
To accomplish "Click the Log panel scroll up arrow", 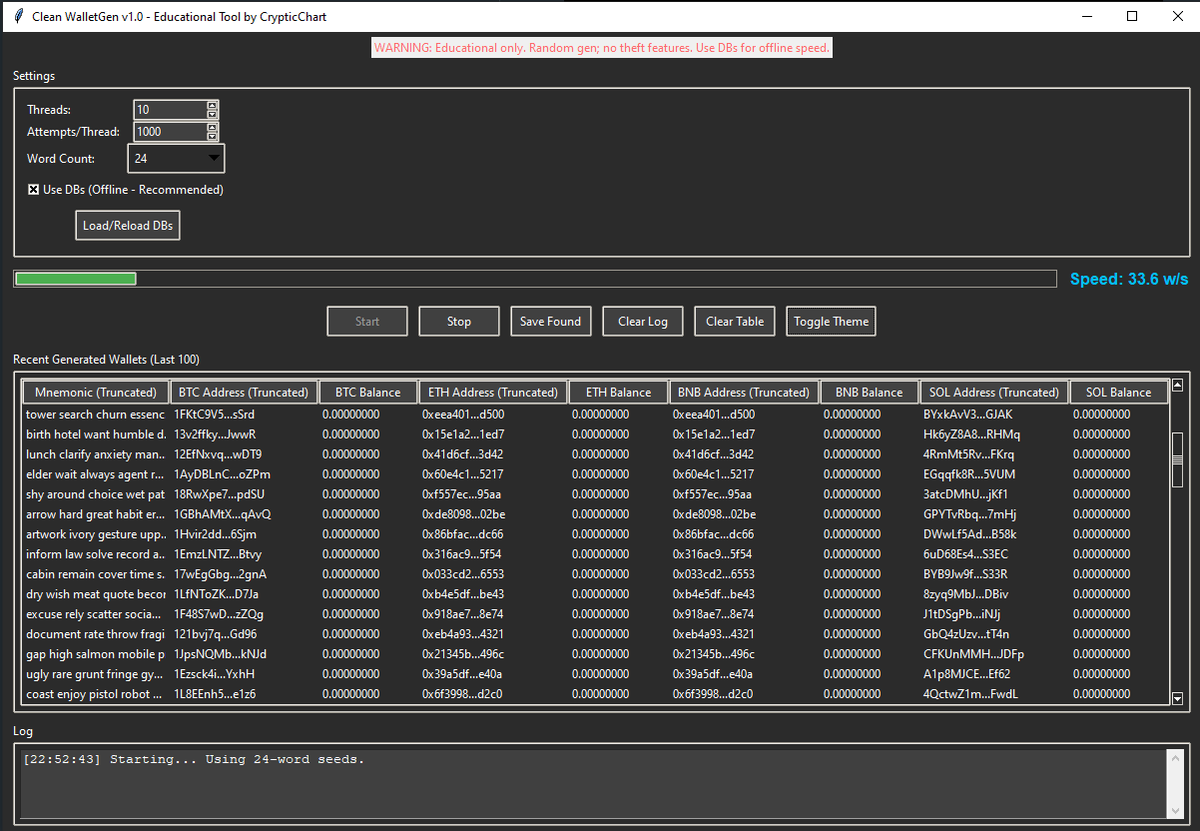I will coord(1174,757).
